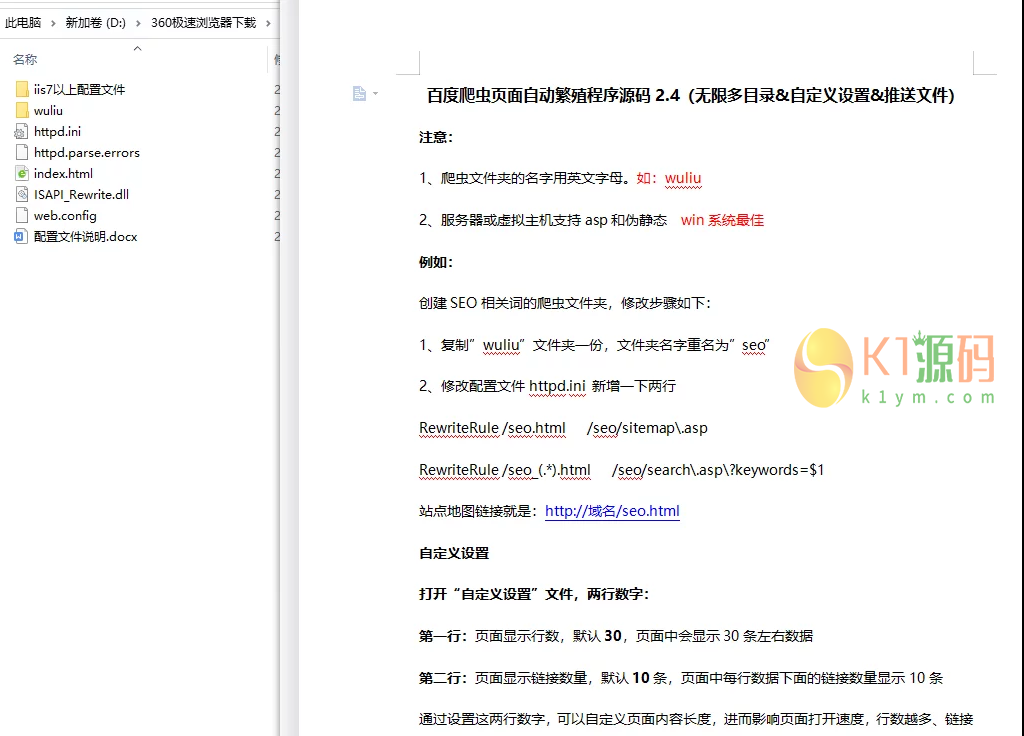Click the document title heading text

[691, 96]
